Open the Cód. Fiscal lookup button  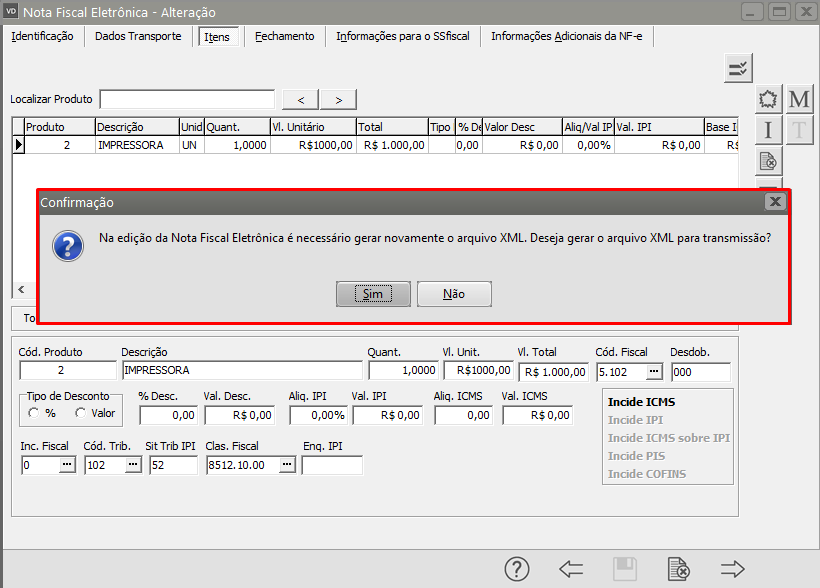point(654,372)
